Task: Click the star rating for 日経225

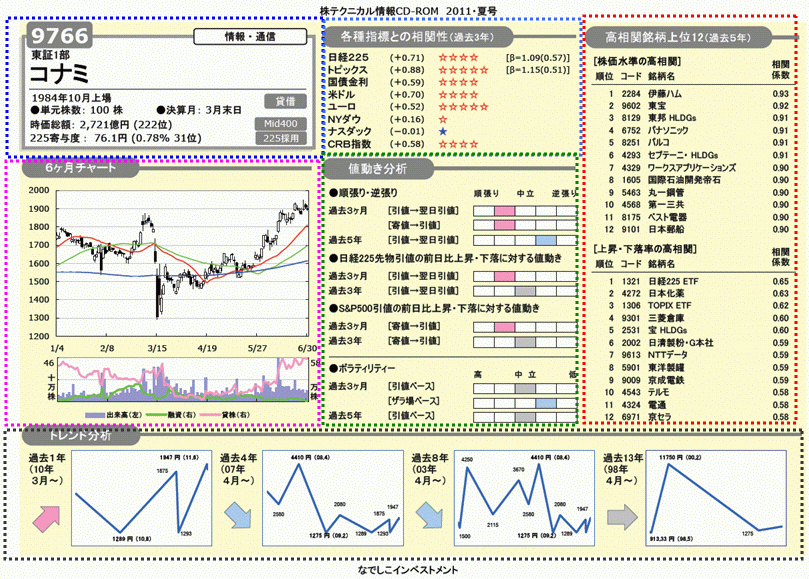Action: (x=458, y=57)
